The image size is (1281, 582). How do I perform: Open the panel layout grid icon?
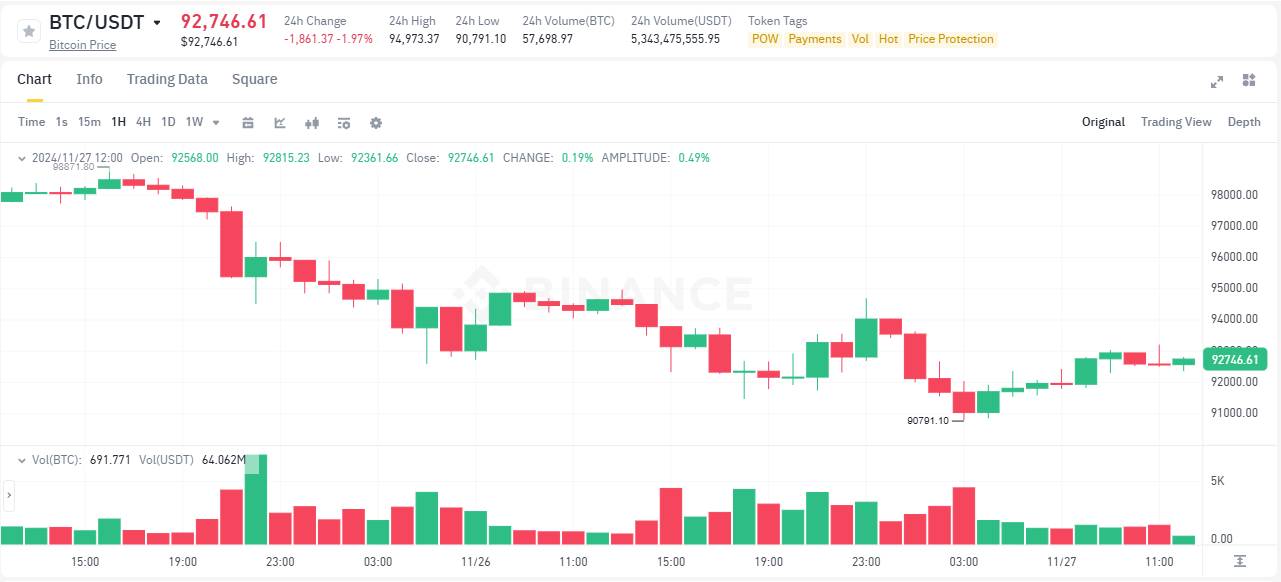click(1248, 80)
